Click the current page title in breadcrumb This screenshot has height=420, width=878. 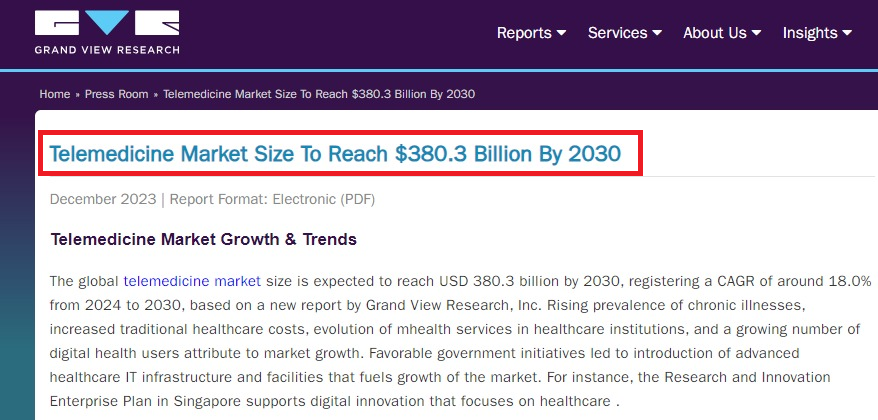(x=318, y=94)
